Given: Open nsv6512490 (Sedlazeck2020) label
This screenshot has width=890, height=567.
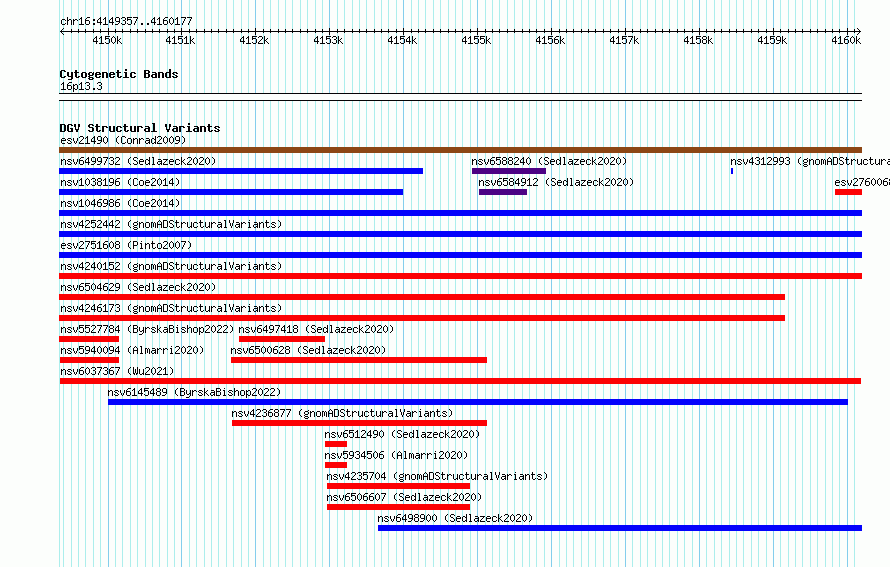Looking at the screenshot, I should tap(402, 434).
